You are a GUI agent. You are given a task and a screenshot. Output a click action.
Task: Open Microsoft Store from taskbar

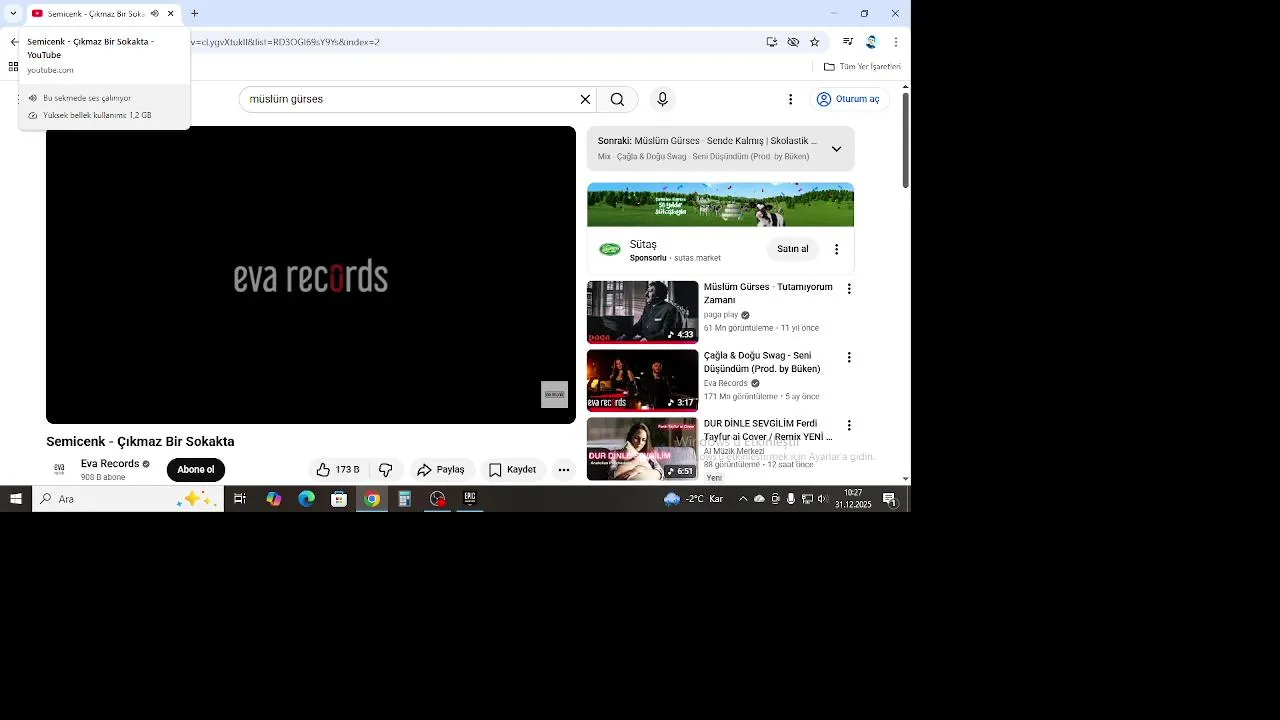339,499
